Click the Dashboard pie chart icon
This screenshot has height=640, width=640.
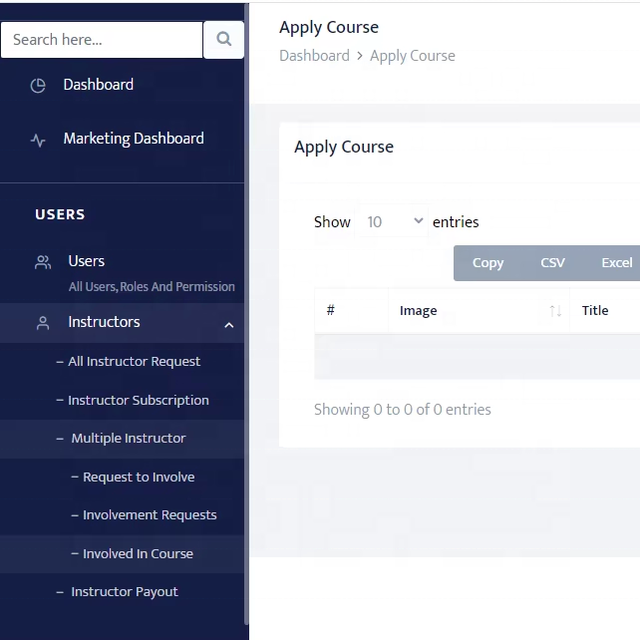(38, 86)
